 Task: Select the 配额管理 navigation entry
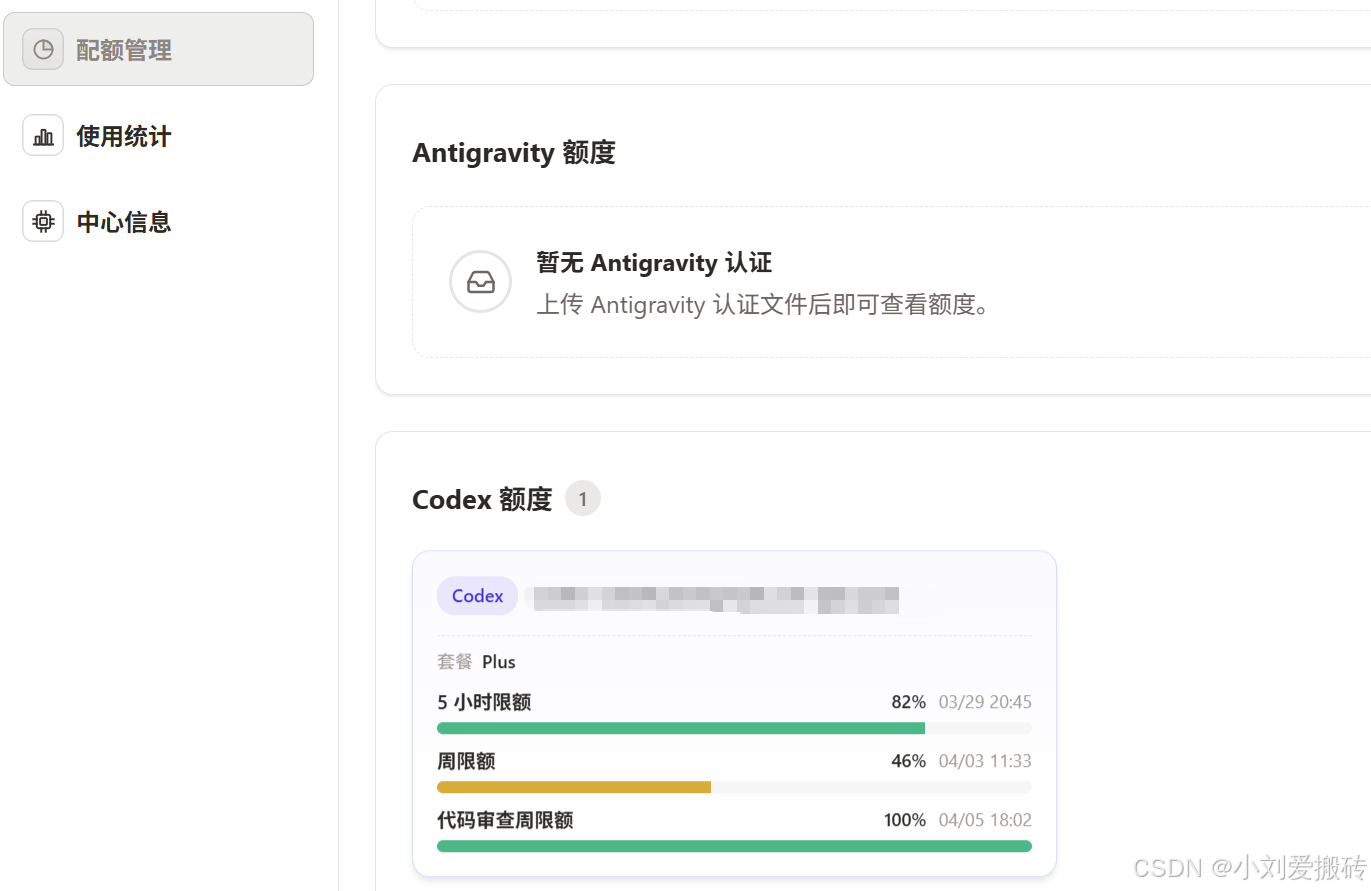click(x=122, y=48)
